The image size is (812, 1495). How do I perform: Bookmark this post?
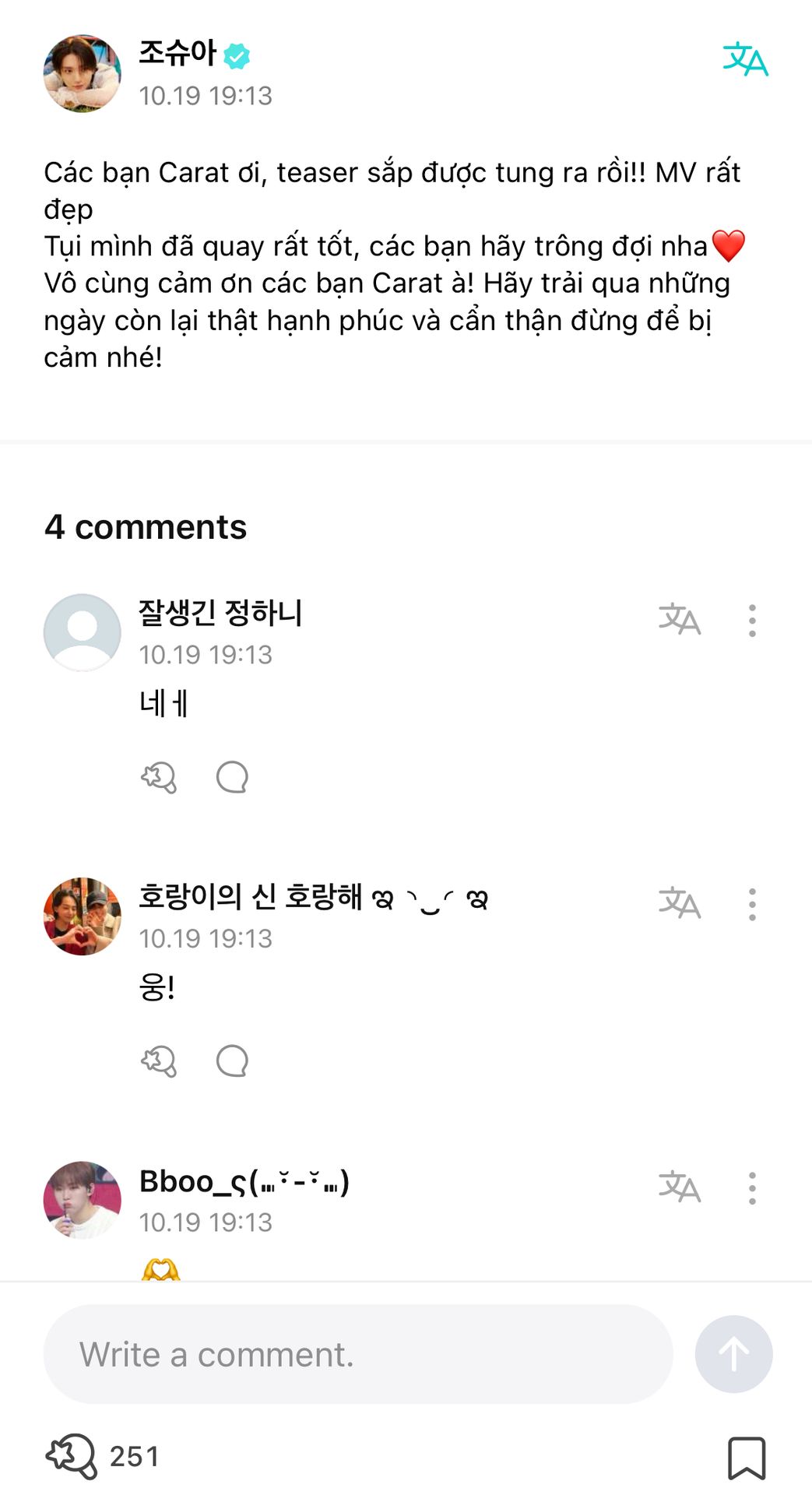click(x=746, y=1458)
